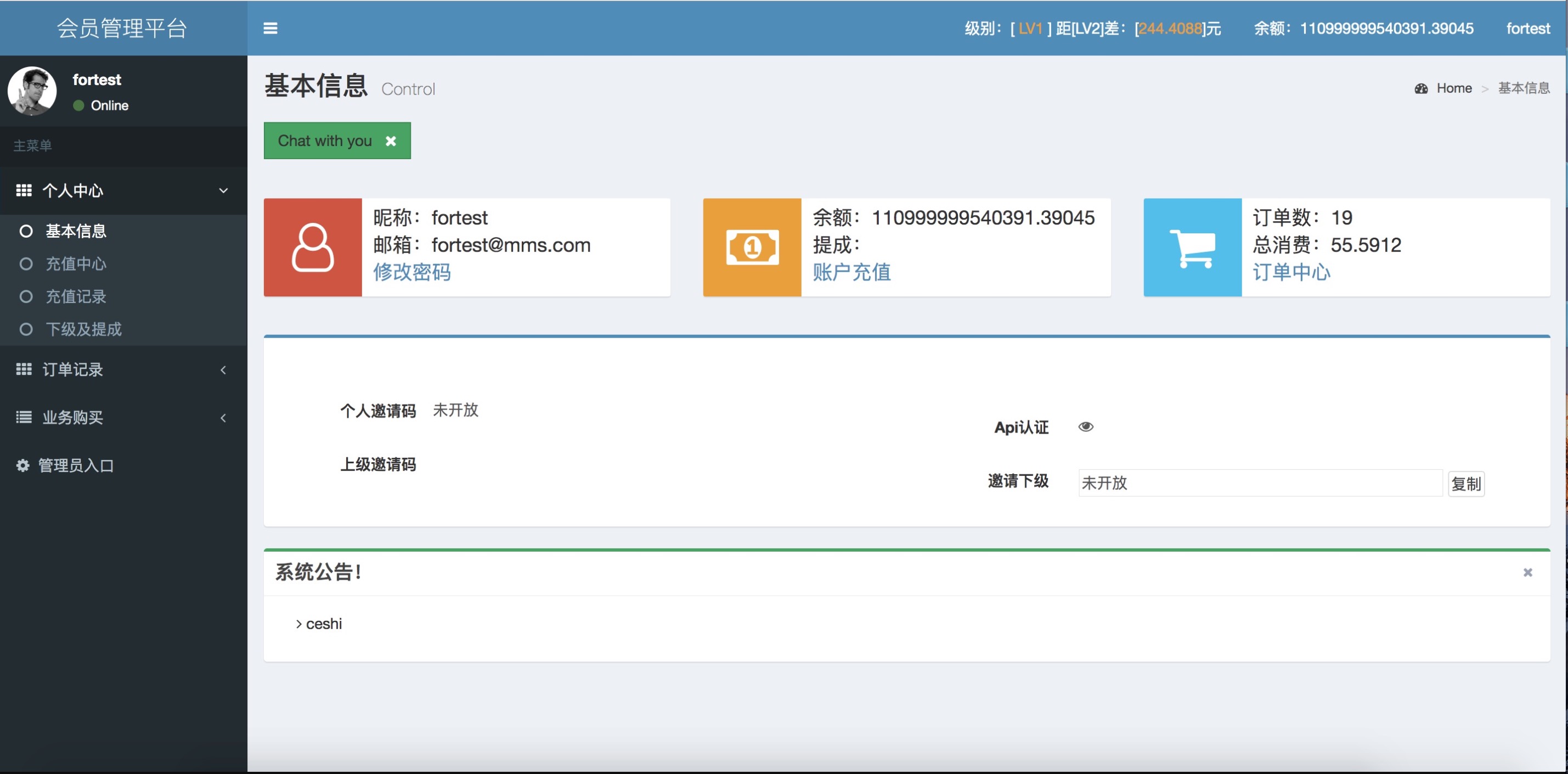Click circle icon beside 下级及提成
The height and width of the screenshot is (774, 1568).
pos(26,329)
